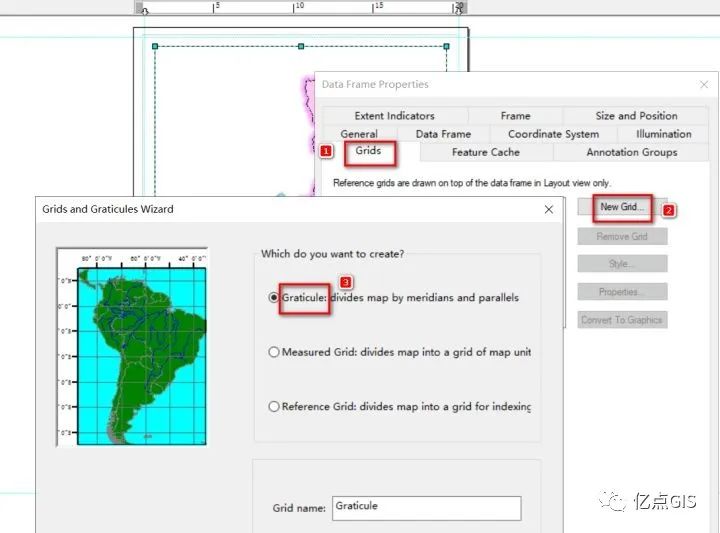Click the 10 mark on the horizontal ruler
Viewport: 720px width, 533px height.
pyautogui.click(x=298, y=6)
